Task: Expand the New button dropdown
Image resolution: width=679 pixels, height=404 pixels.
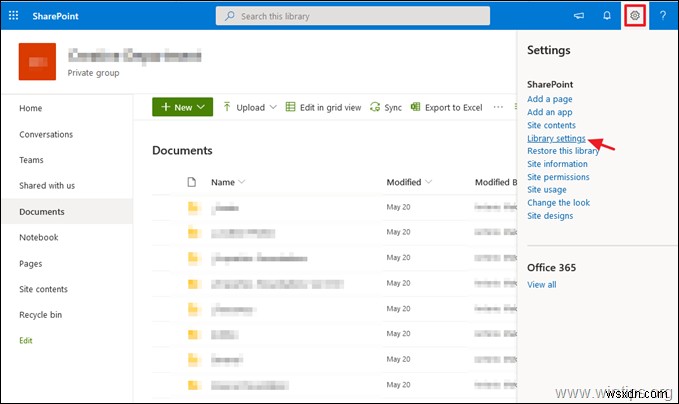Action: click(x=201, y=107)
